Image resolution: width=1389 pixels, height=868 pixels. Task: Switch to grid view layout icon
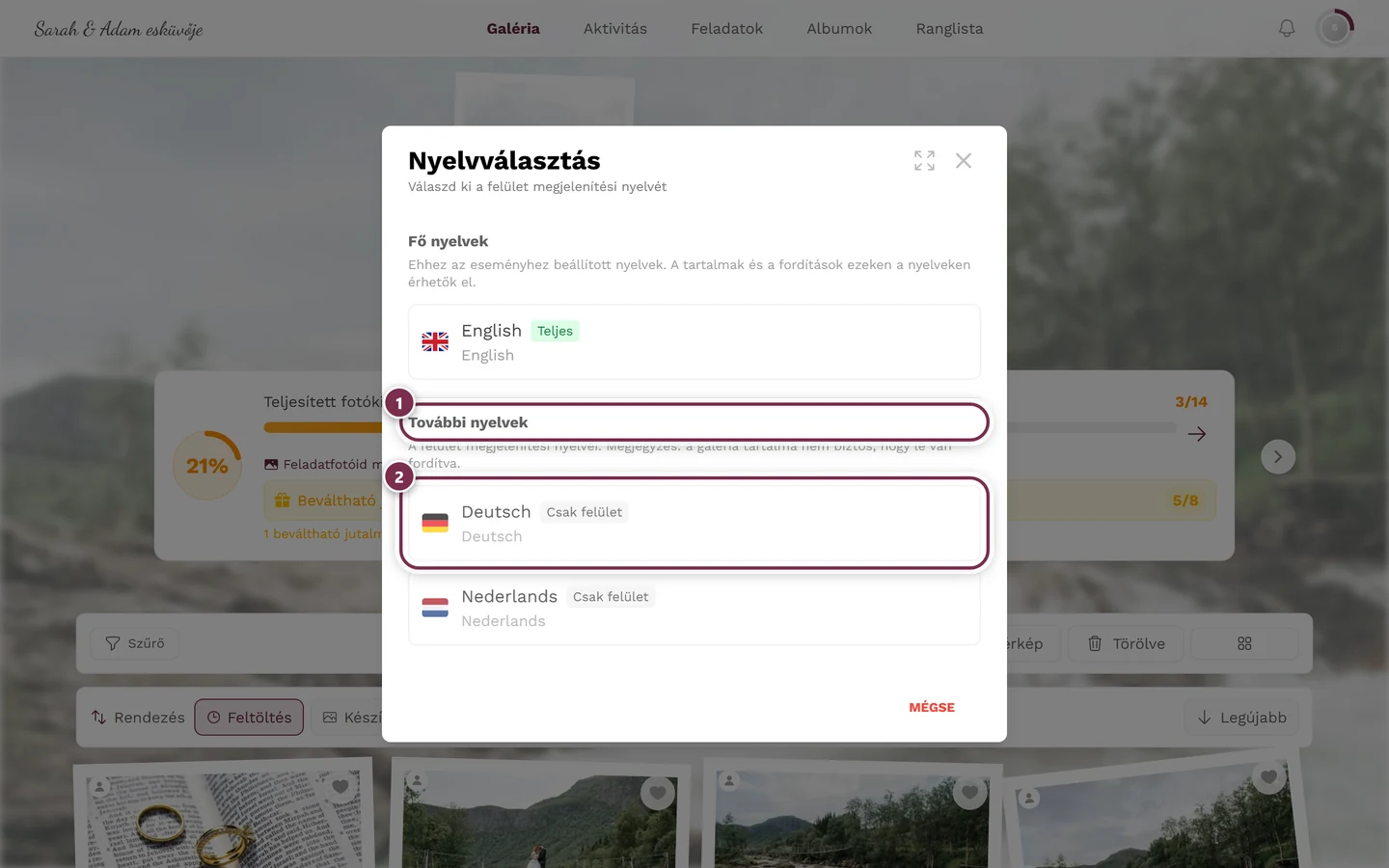tap(1244, 643)
